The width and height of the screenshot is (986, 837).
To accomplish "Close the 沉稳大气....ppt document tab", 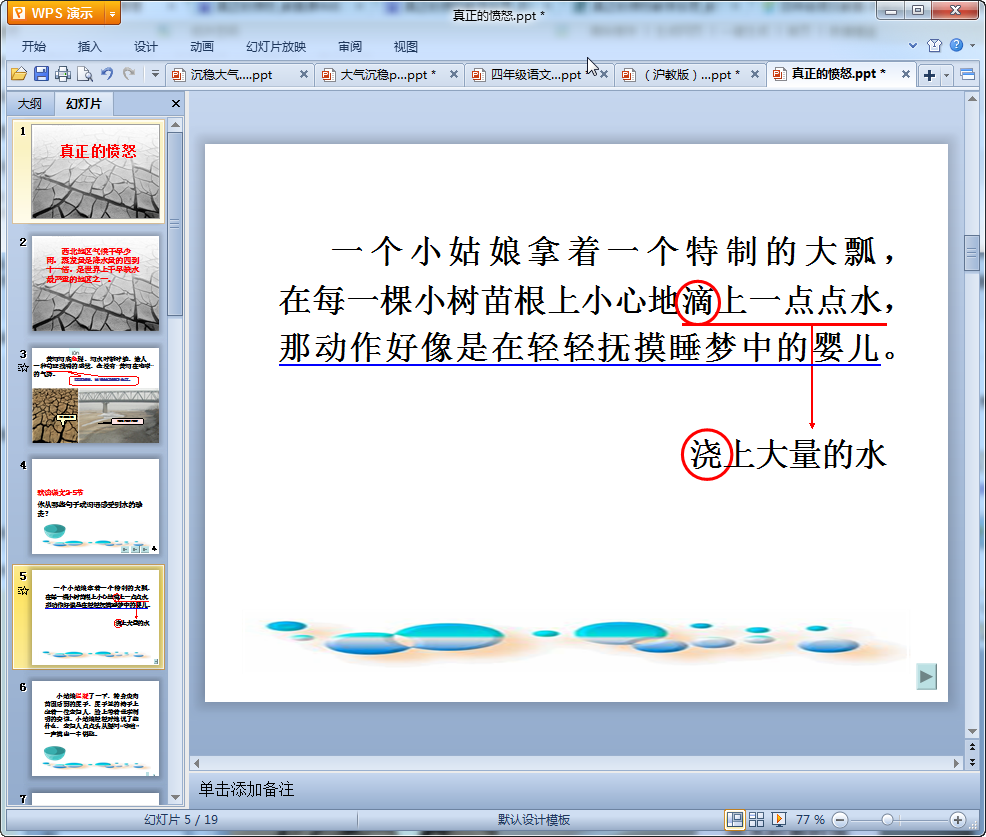I will click(x=304, y=74).
